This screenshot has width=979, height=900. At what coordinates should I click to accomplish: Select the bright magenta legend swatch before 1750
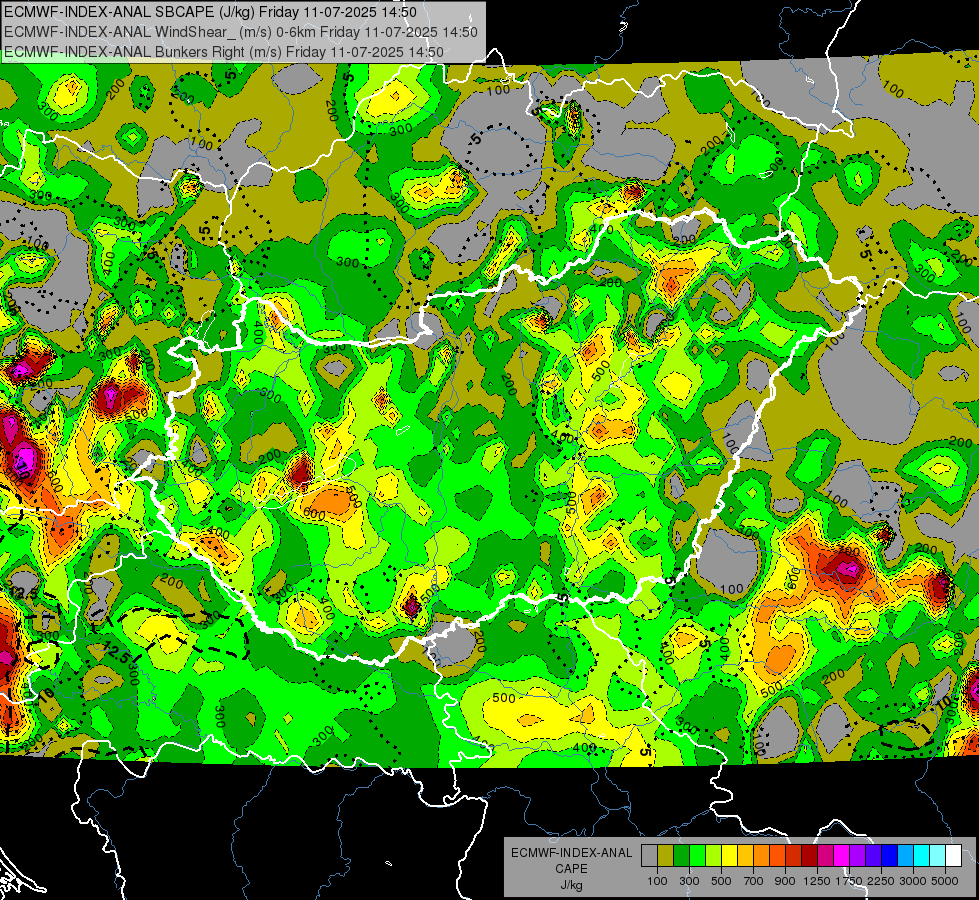[x=842, y=856]
